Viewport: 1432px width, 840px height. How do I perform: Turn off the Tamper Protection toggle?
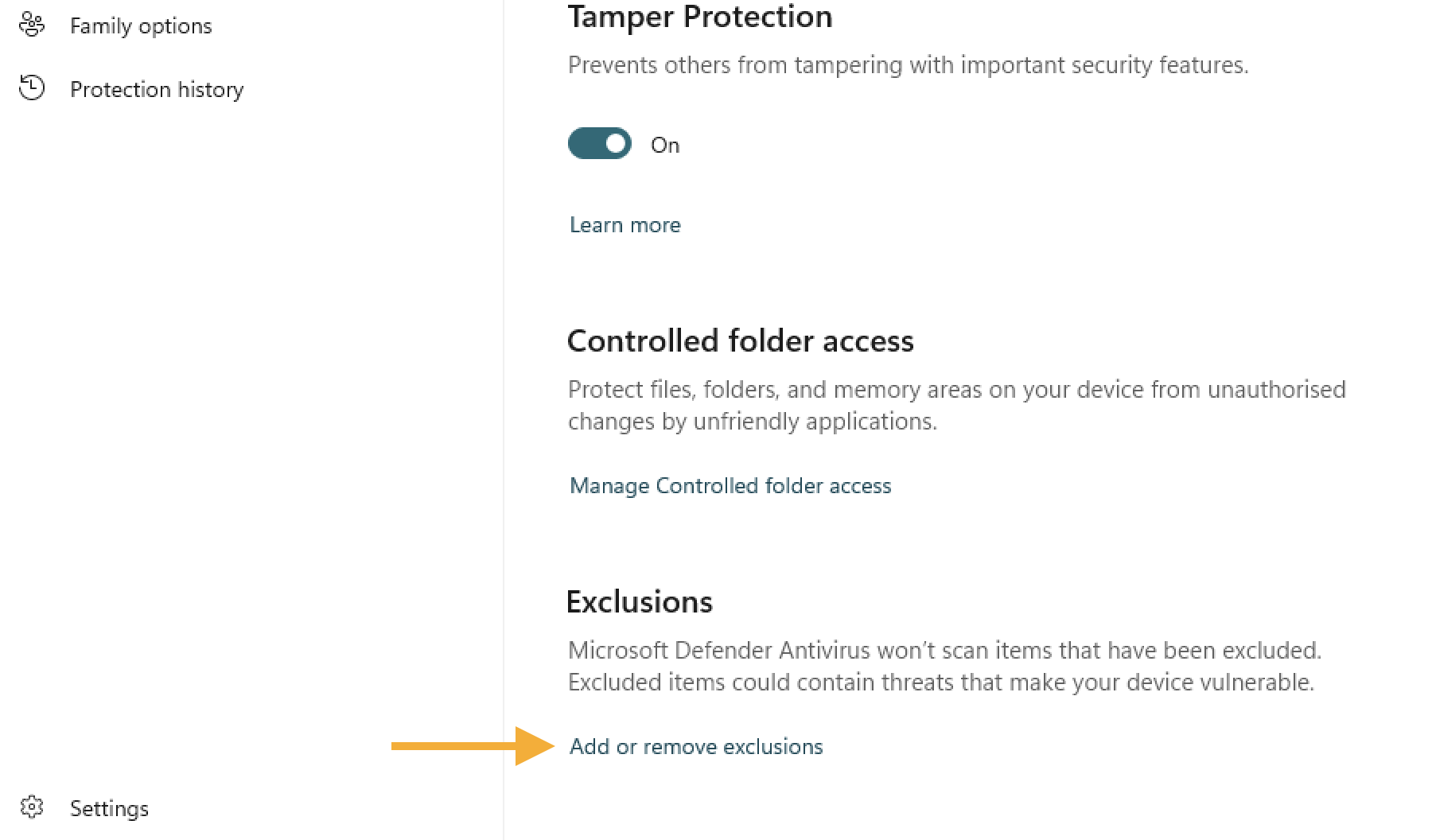(599, 144)
